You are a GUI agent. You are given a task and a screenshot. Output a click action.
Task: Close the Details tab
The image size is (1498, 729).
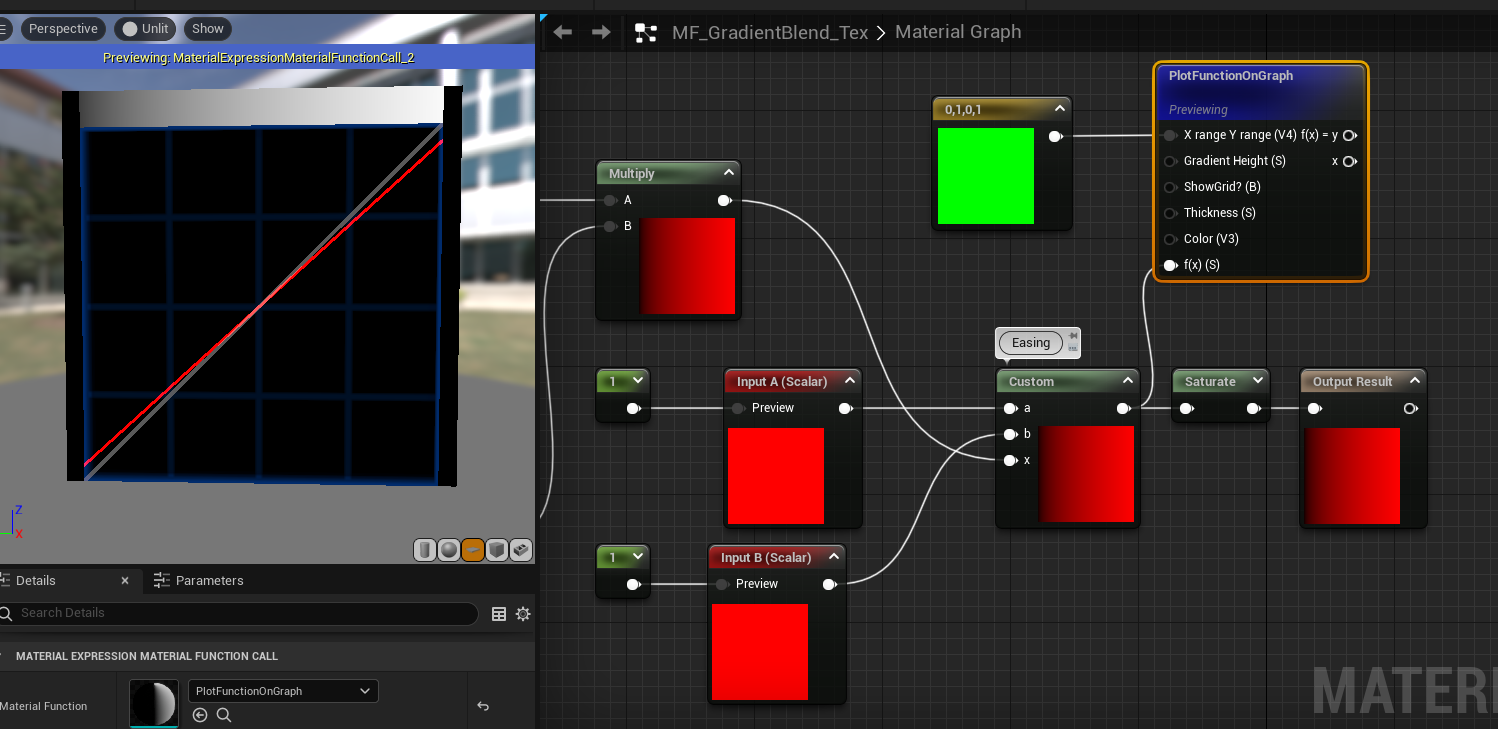[125, 581]
